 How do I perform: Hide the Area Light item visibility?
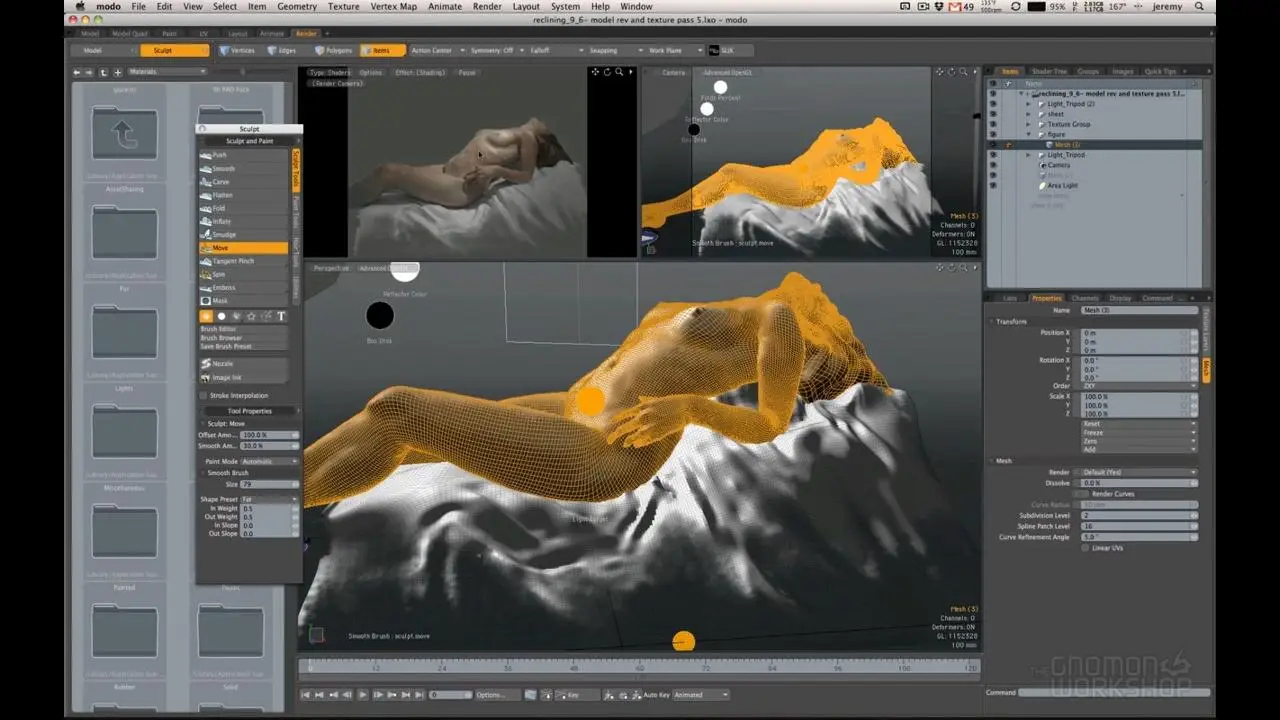pyautogui.click(x=993, y=186)
